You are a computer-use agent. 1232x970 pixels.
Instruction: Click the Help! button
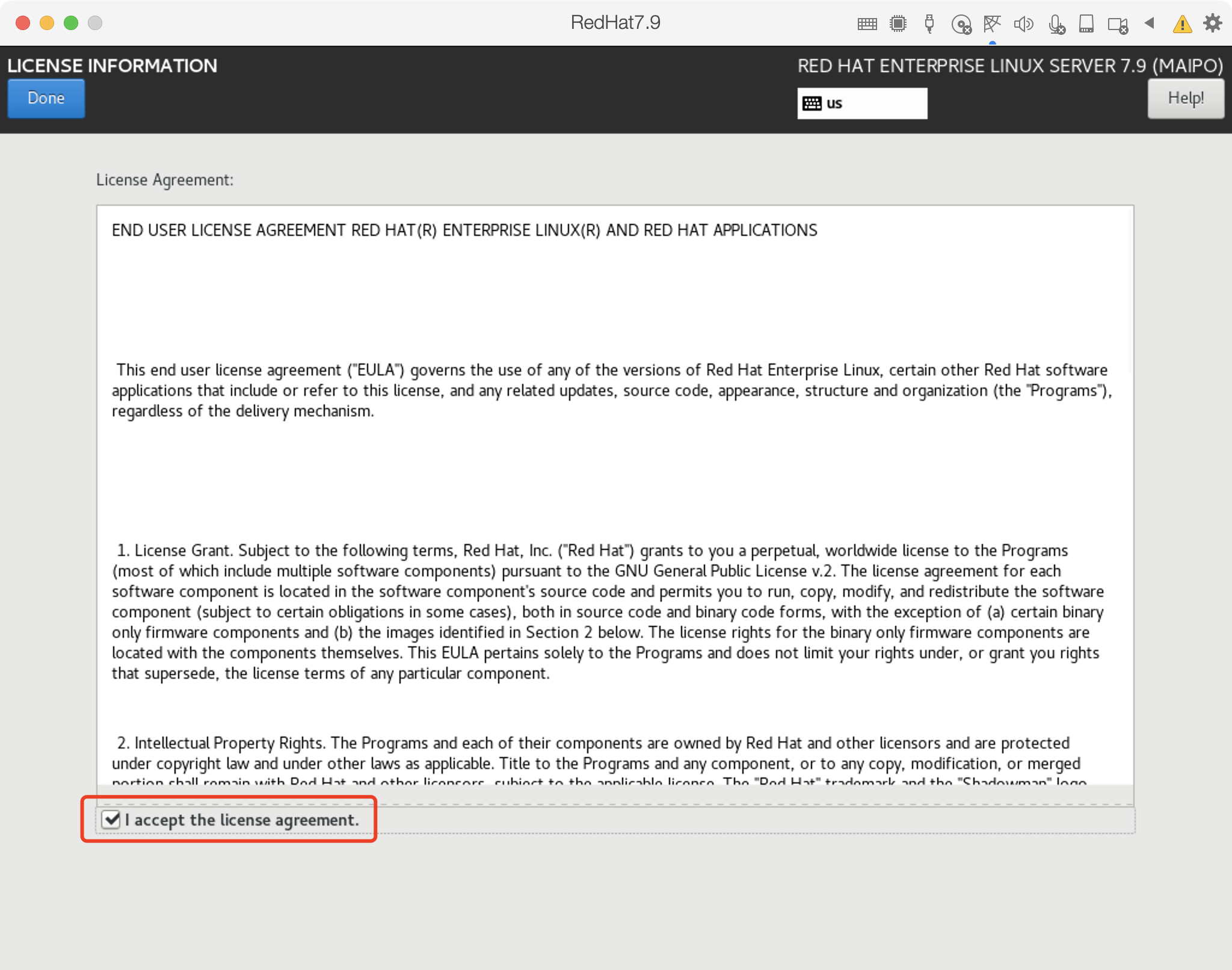1185,99
